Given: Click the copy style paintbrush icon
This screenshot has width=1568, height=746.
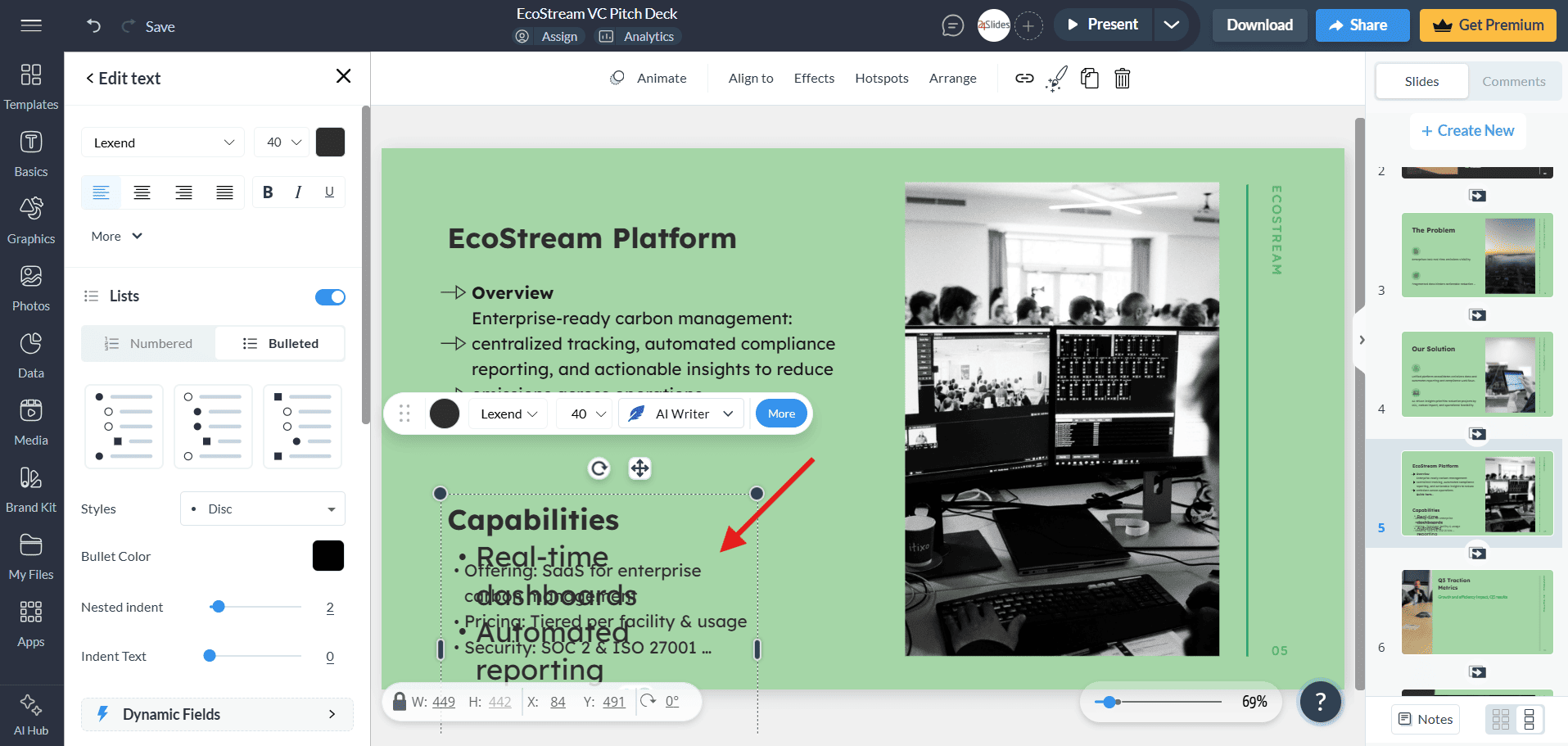Looking at the screenshot, I should pyautogui.click(x=1057, y=79).
